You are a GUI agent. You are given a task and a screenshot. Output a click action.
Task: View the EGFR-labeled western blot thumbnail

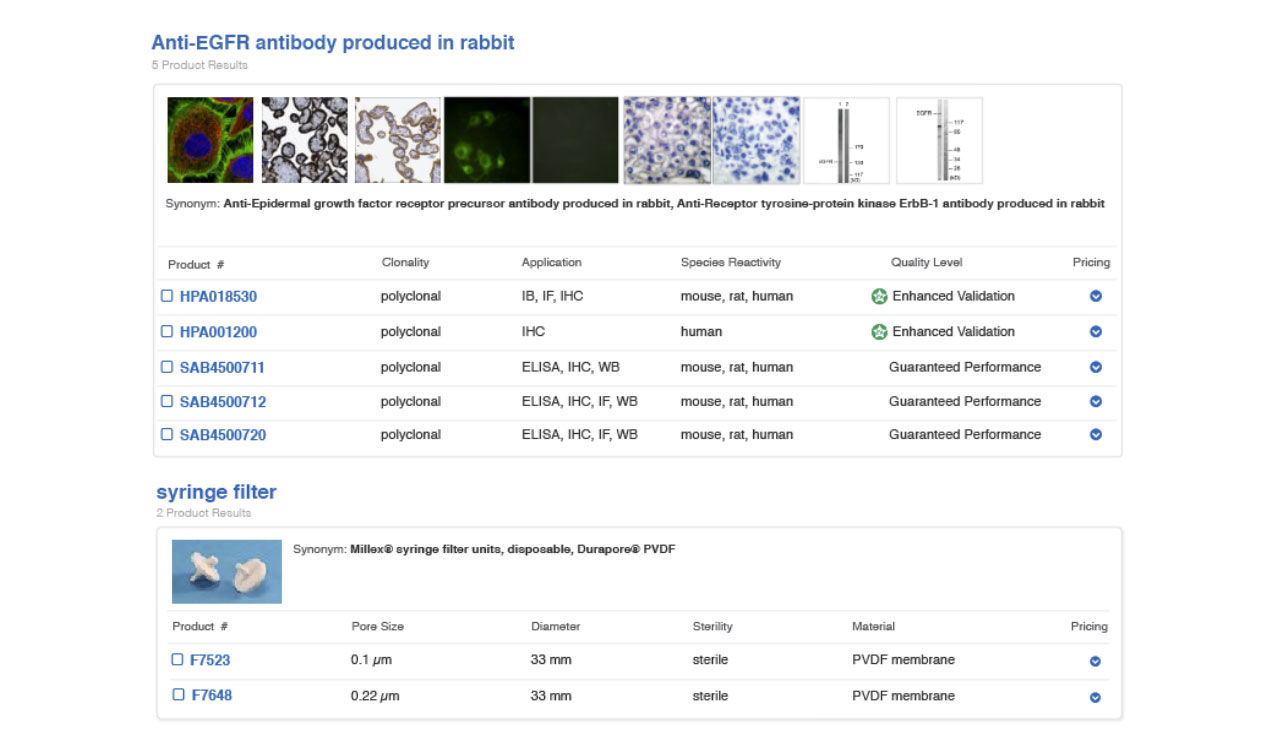[x=940, y=140]
